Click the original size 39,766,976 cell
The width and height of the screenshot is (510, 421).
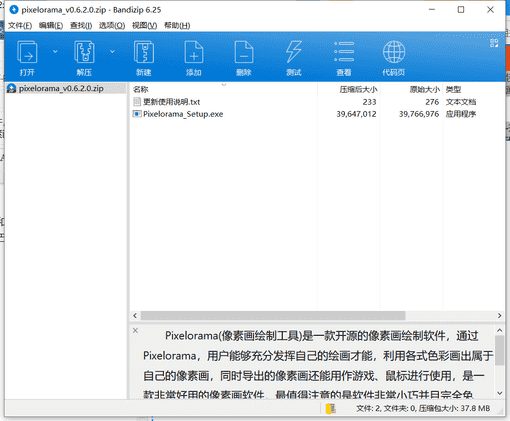419,114
